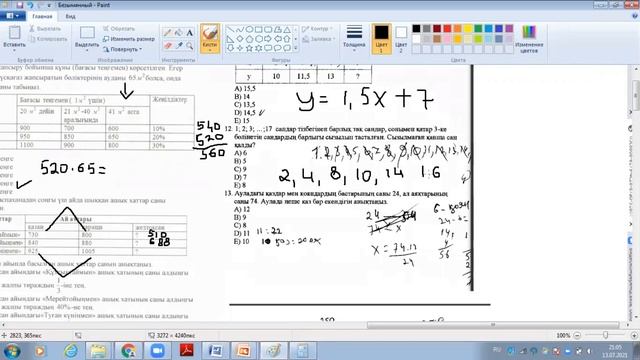Screen dimensions: 640x360
Task: Open Изменение цветов (Edit colors)
Action: click(x=529, y=39)
